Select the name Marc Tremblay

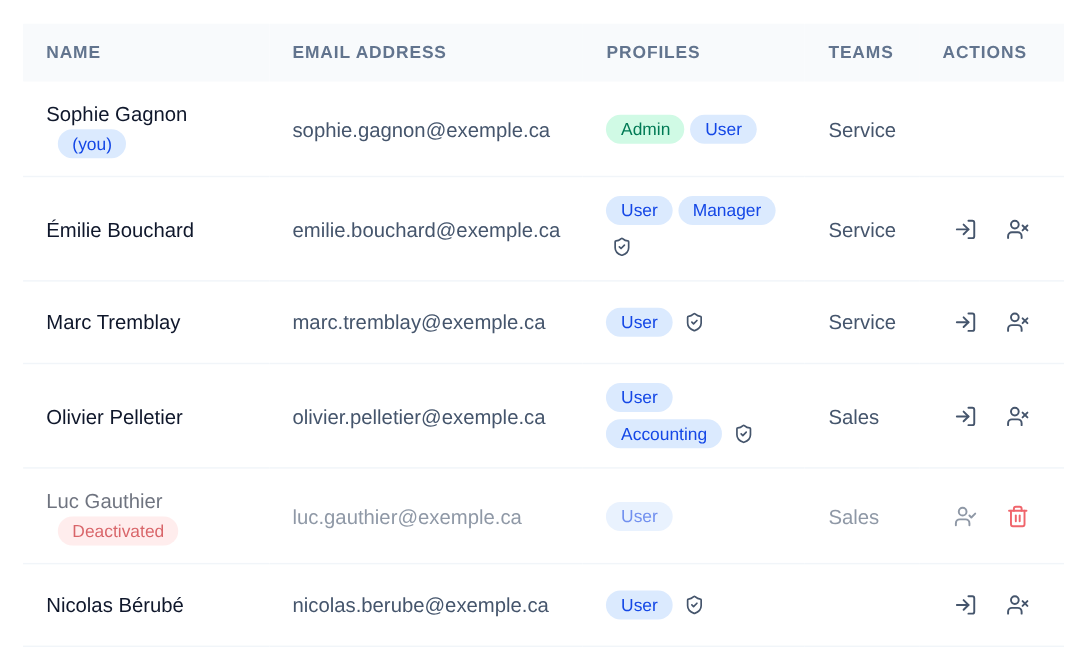(x=113, y=322)
